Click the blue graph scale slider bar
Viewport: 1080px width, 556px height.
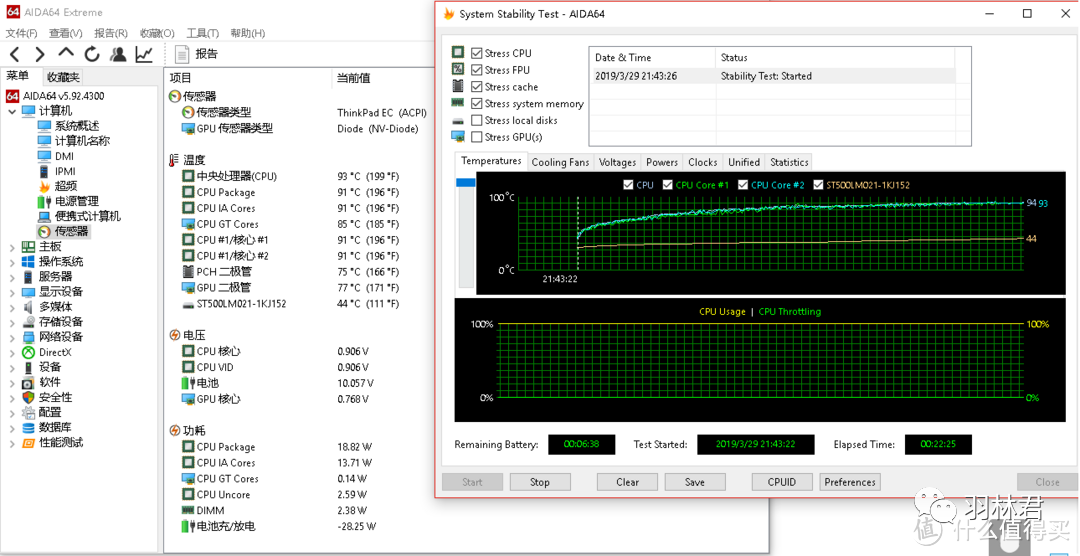coord(466,183)
